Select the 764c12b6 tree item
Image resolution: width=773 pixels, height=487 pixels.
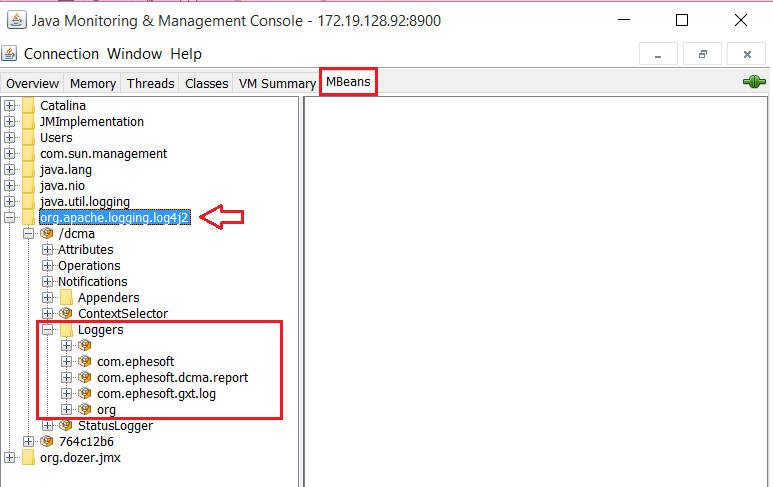point(86,442)
